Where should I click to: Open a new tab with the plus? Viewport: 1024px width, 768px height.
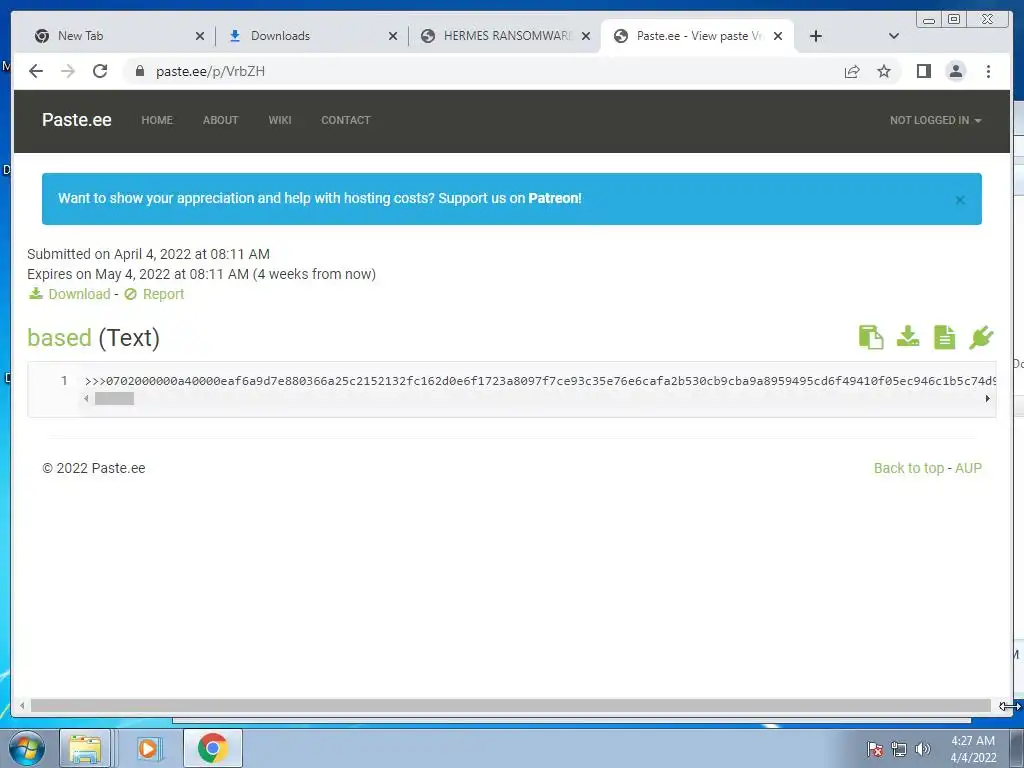[816, 36]
